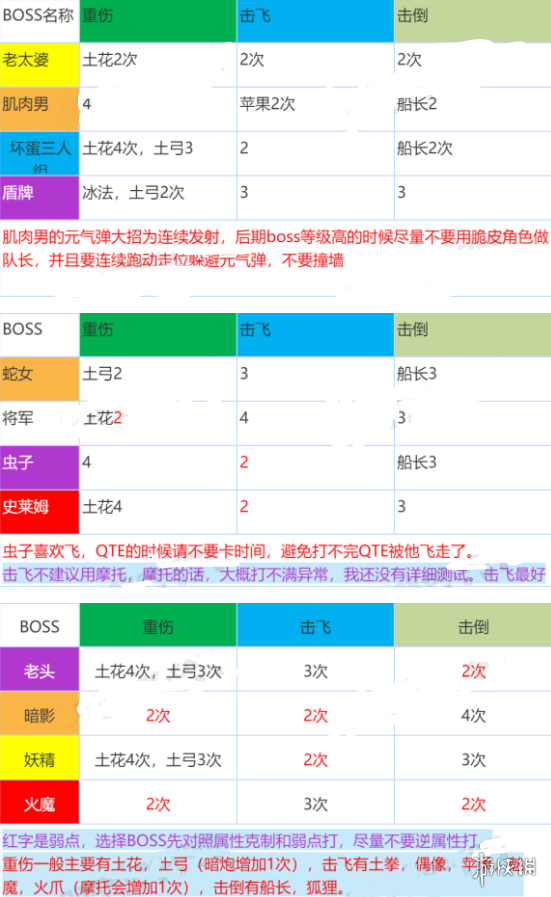This screenshot has height=897, width=551.
Task: Click the 土花4 cell in 史莱姆 row
Action: 158,512
